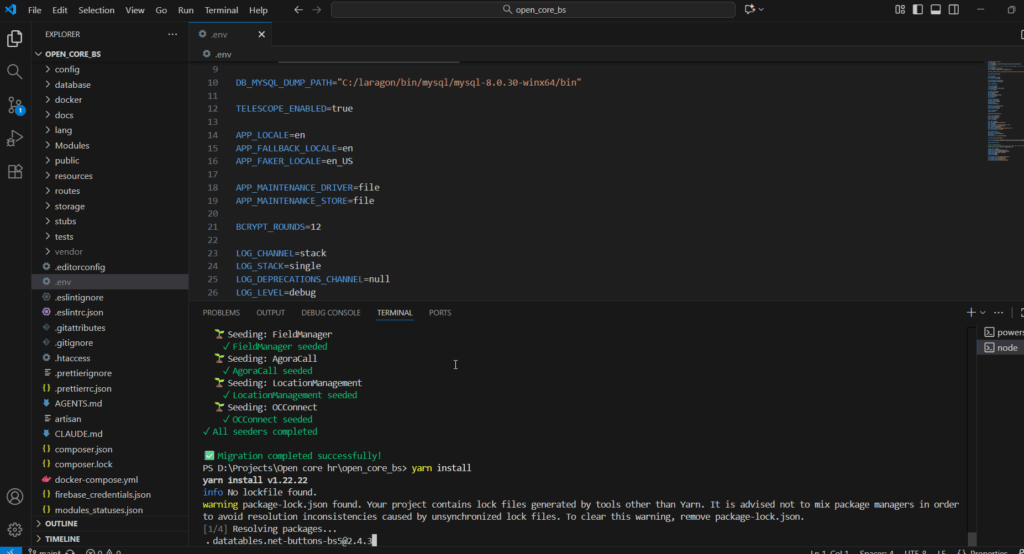This screenshot has height=554, width=1024.
Task: Toggle the primary side bar layout button
Action: pyautogui.click(x=919, y=10)
